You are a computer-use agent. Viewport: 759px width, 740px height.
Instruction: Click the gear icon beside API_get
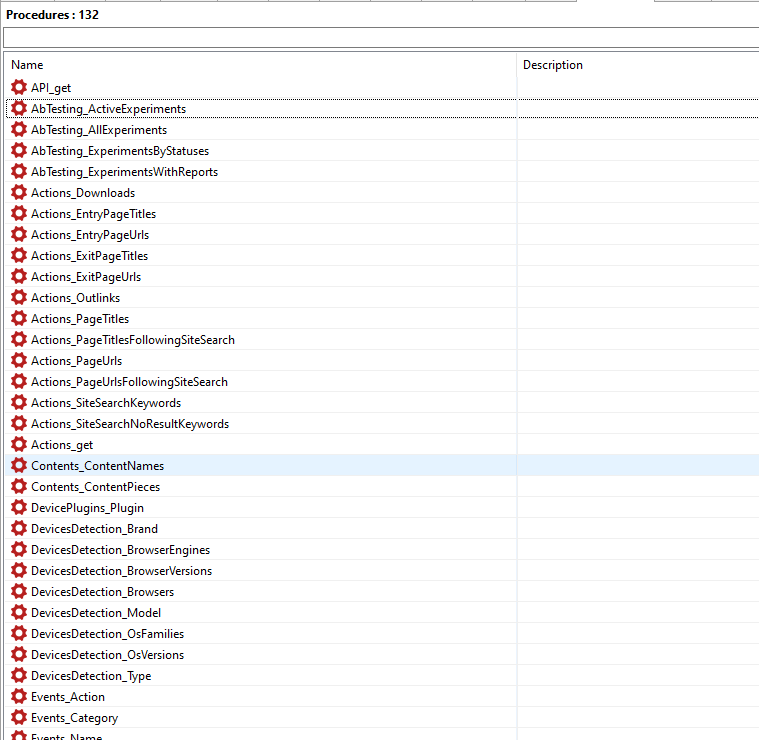pyautogui.click(x=18, y=88)
